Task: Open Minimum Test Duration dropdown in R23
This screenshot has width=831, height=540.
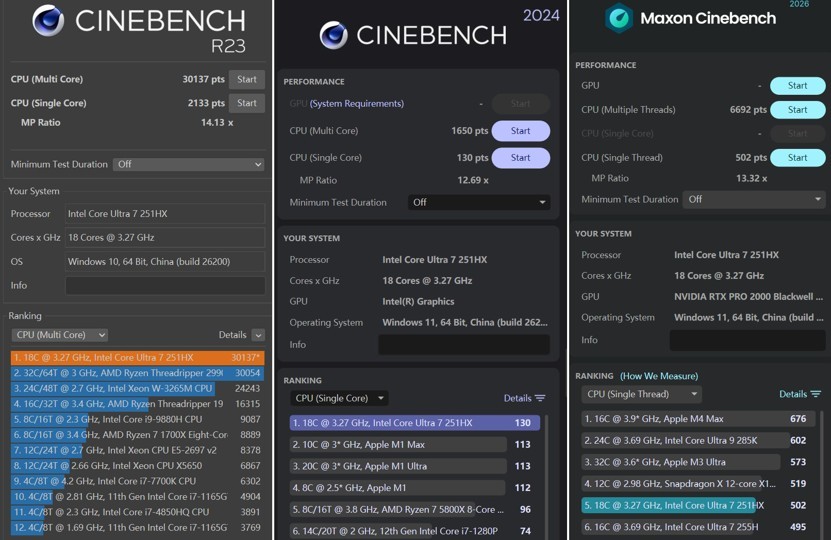Action: pos(189,164)
